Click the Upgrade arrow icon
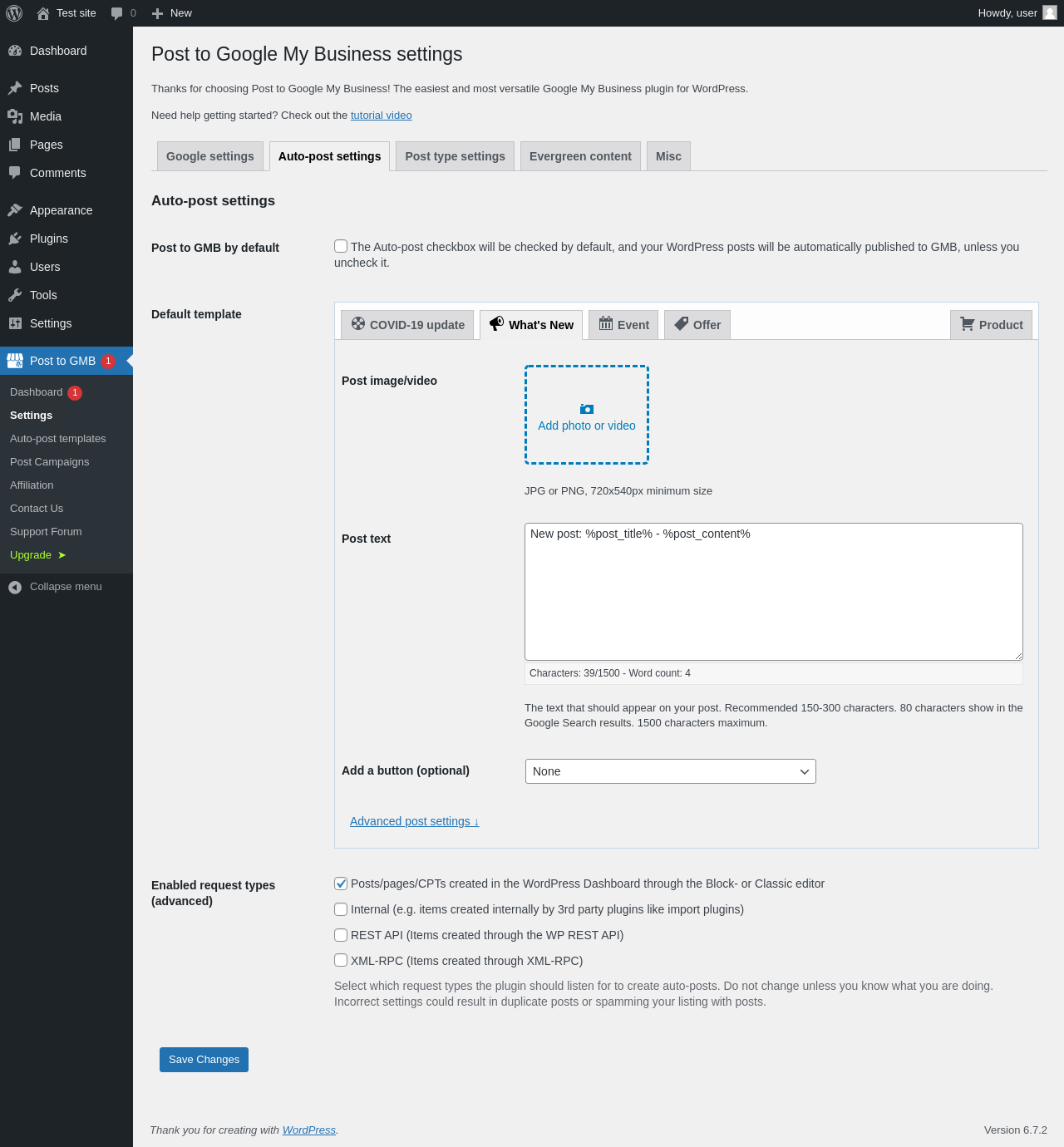The image size is (1064, 1147). tap(62, 555)
